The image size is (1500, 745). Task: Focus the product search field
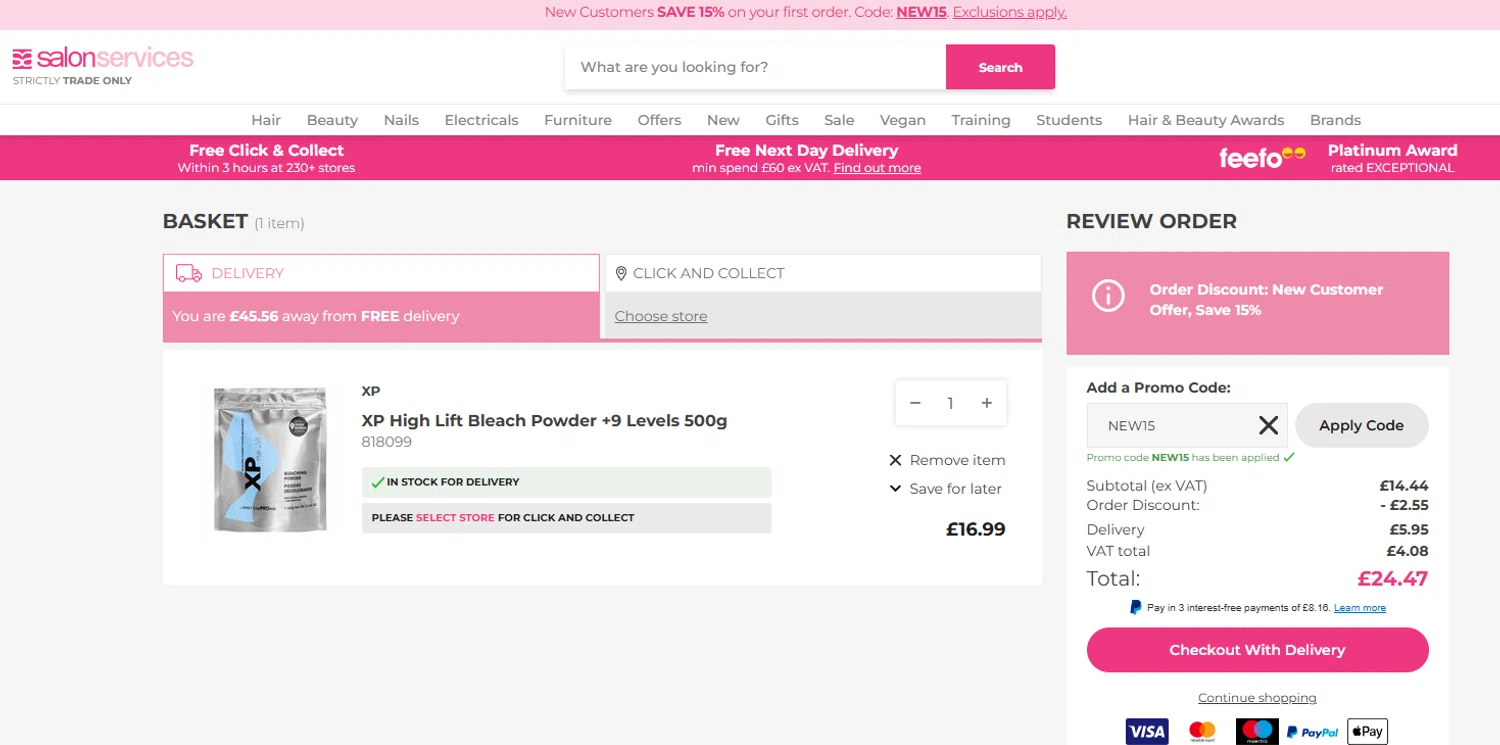pyautogui.click(x=755, y=67)
